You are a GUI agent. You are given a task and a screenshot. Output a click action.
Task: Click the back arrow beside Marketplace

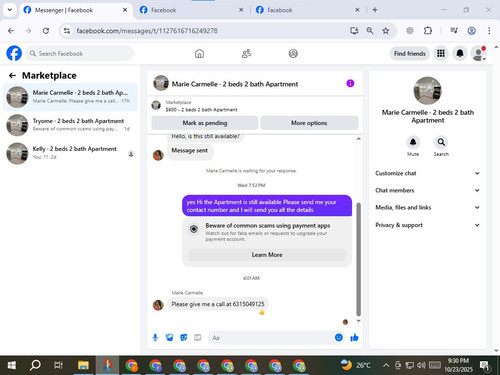pyautogui.click(x=12, y=76)
